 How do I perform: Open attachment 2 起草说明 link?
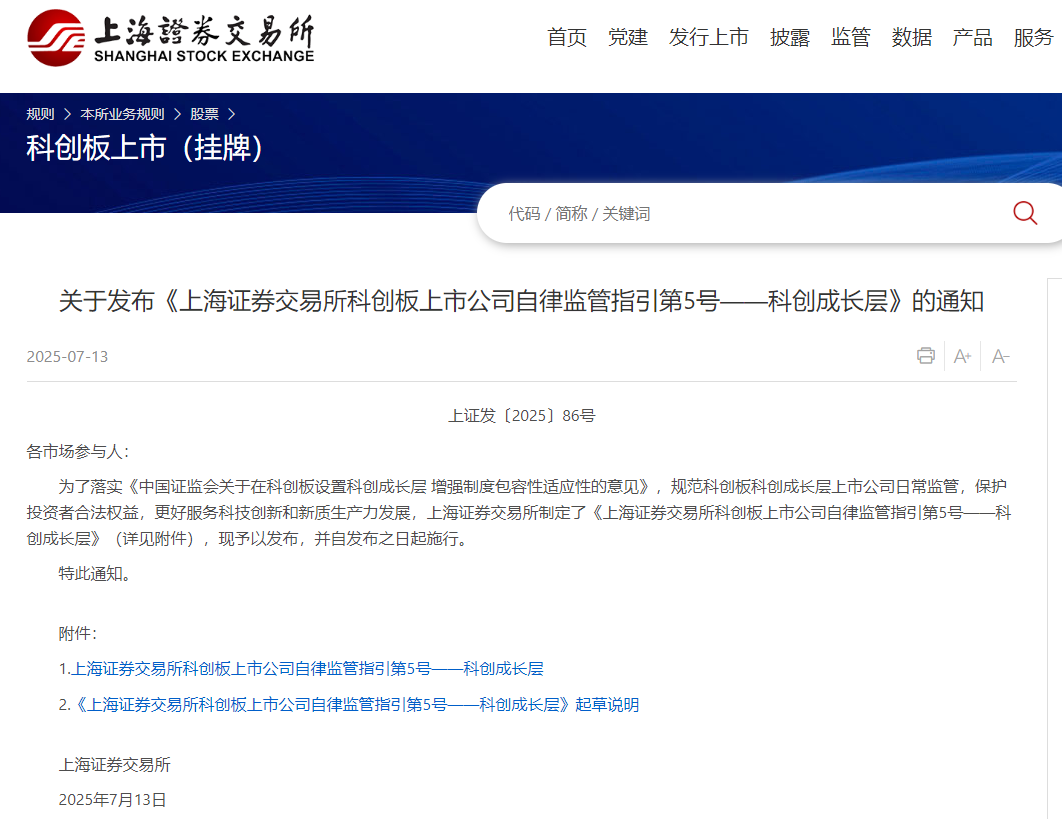[356, 705]
